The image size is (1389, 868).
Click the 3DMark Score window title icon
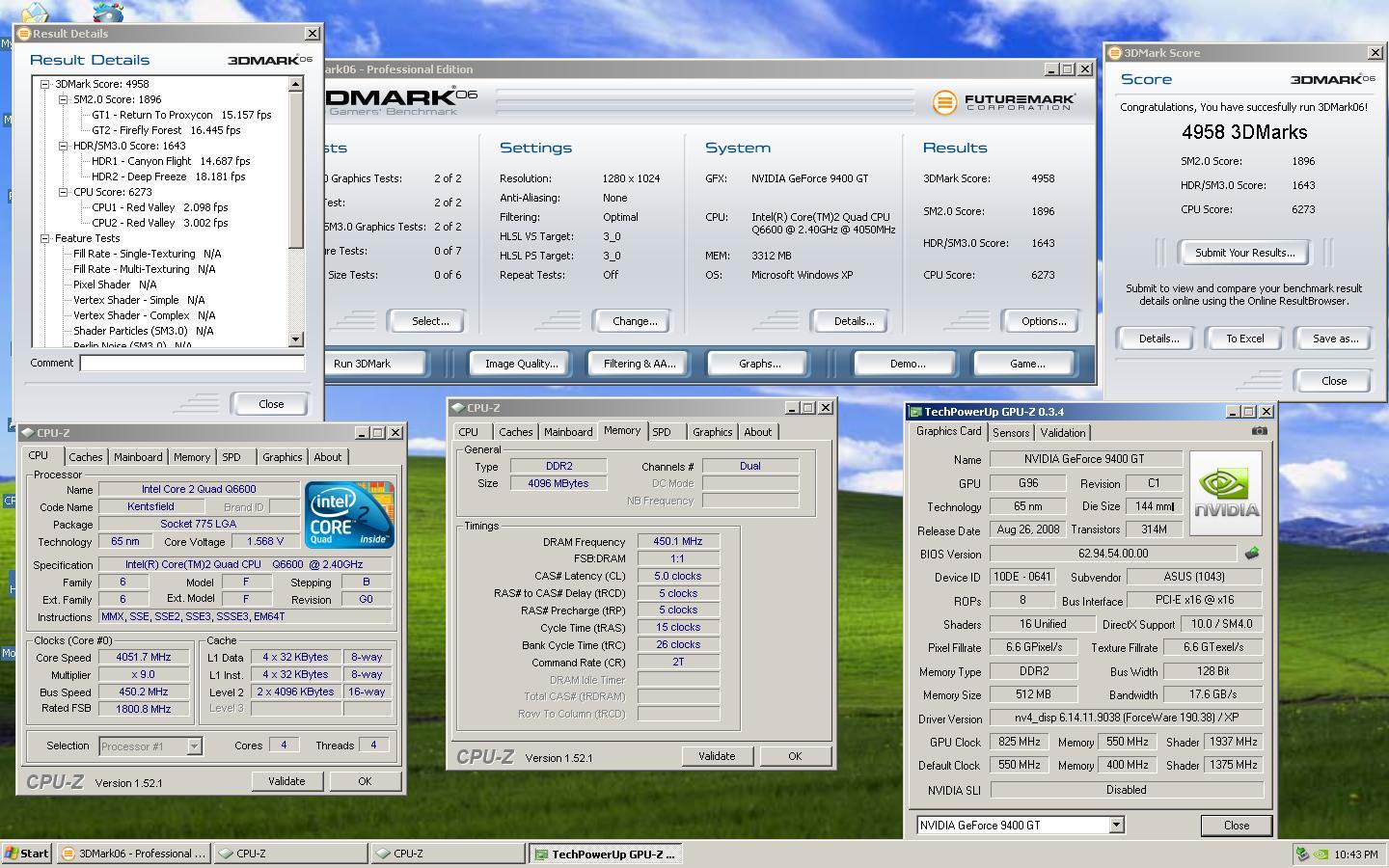1115,53
